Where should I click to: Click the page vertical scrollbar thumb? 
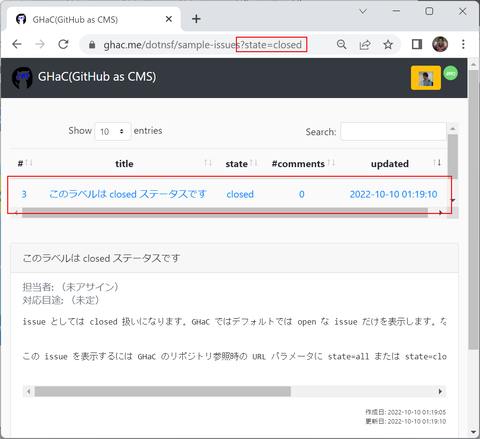point(473,210)
